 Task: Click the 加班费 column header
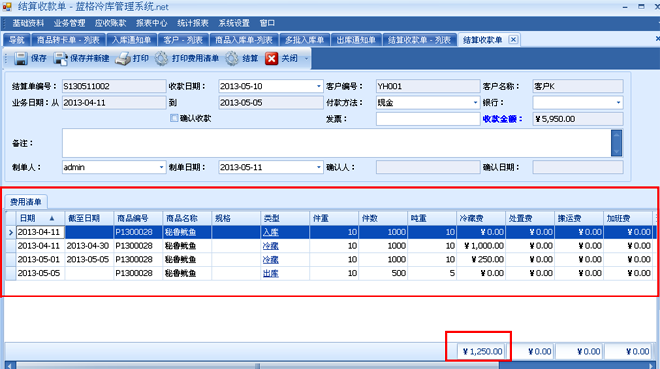pyautogui.click(x=628, y=218)
